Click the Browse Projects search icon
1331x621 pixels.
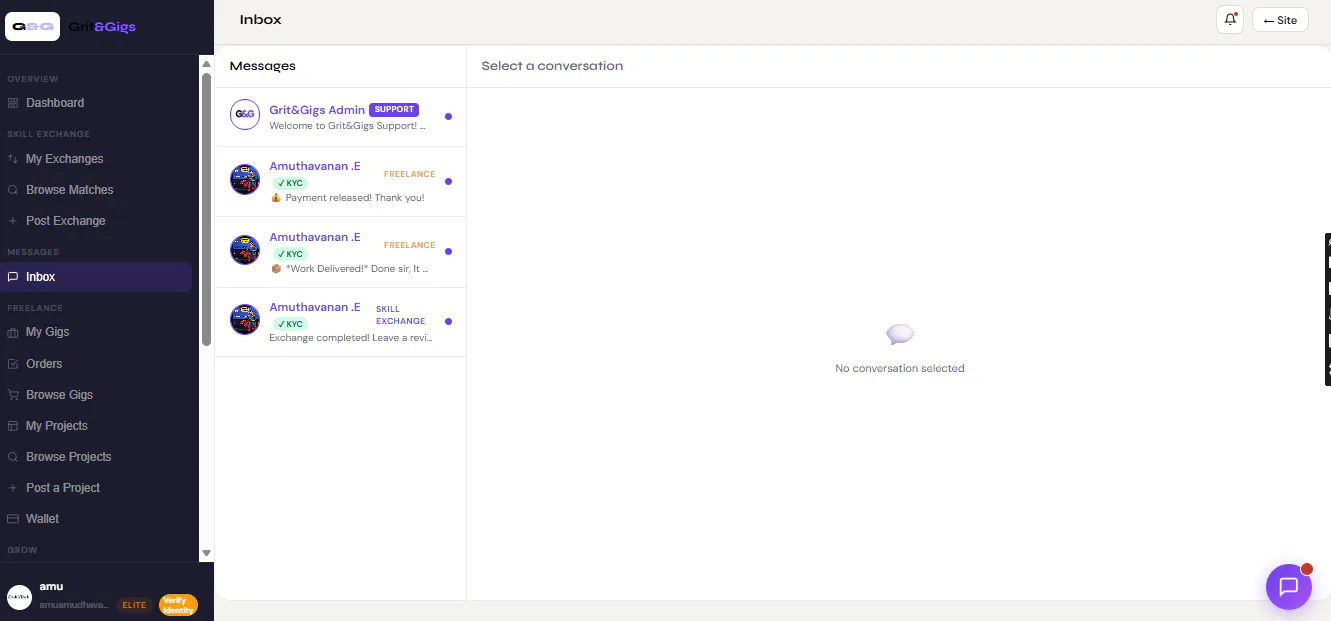coord(13,457)
